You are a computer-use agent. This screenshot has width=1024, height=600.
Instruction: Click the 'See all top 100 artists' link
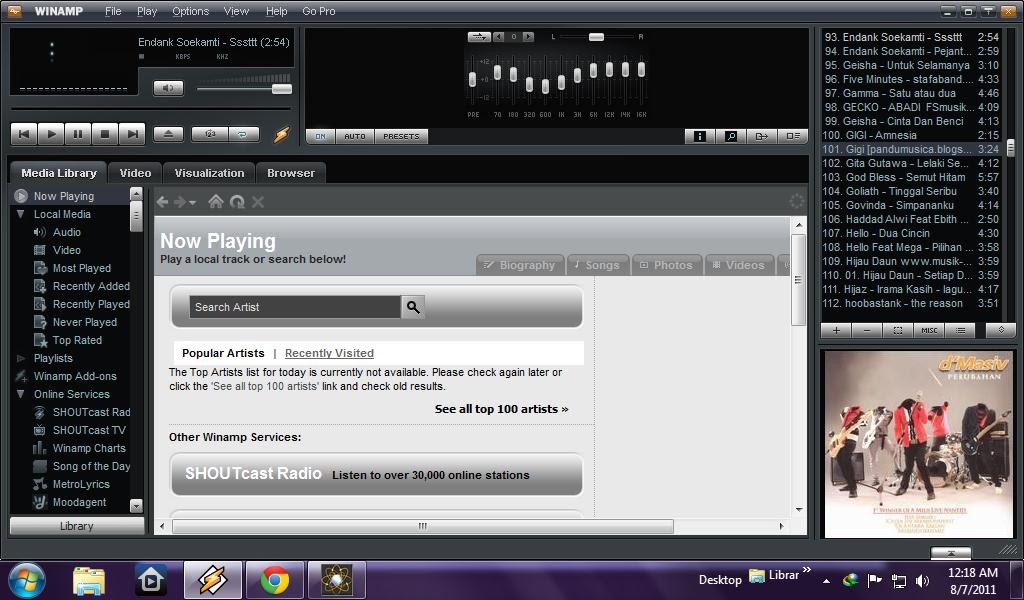(x=500, y=408)
